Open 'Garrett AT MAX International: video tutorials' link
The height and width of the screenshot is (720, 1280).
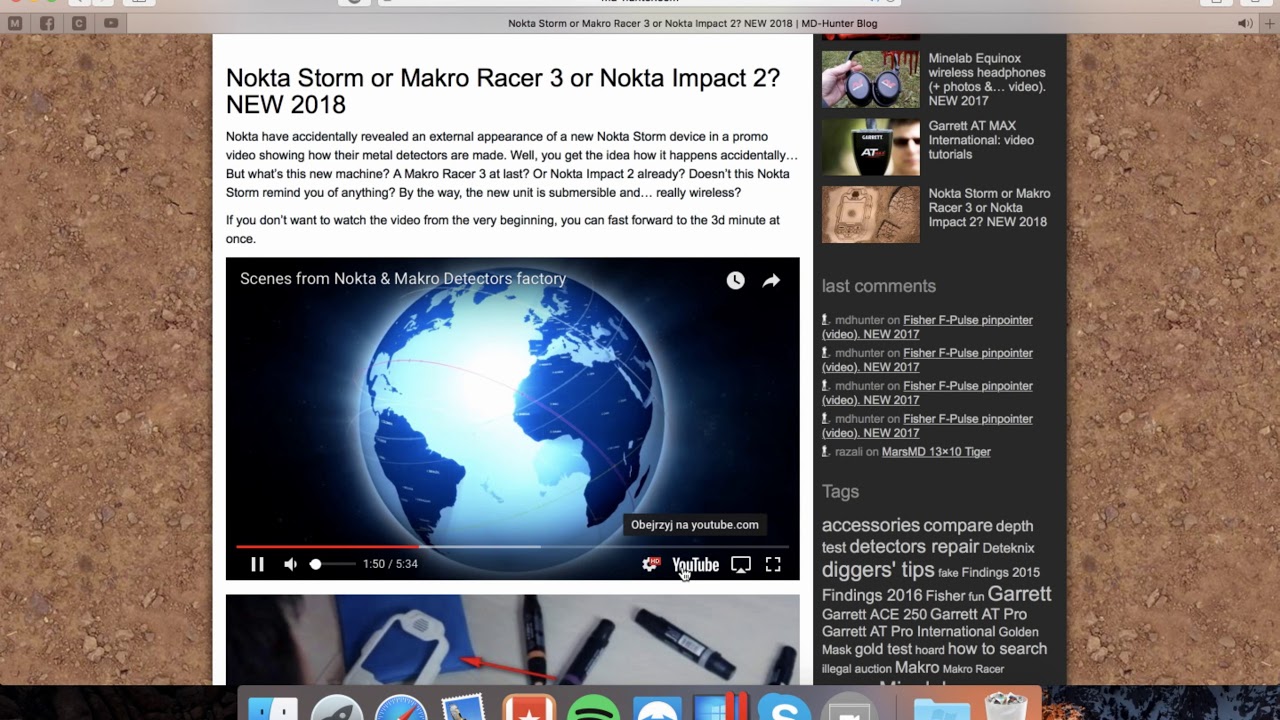tap(981, 140)
